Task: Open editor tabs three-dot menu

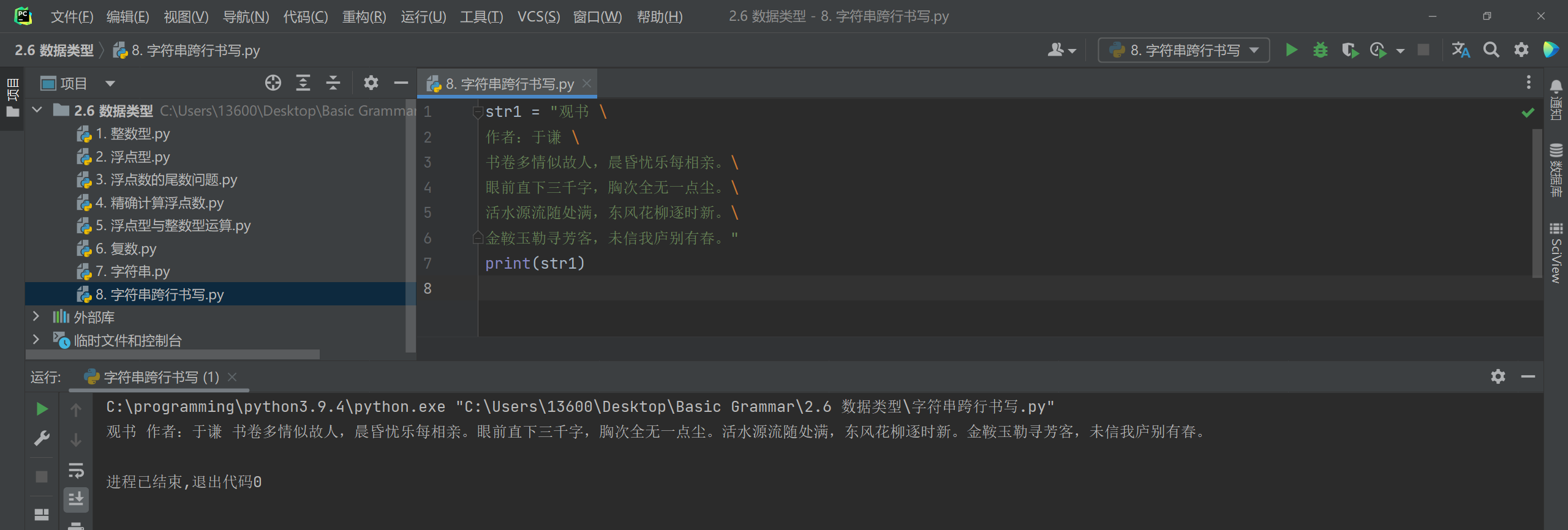Action: tap(1529, 82)
